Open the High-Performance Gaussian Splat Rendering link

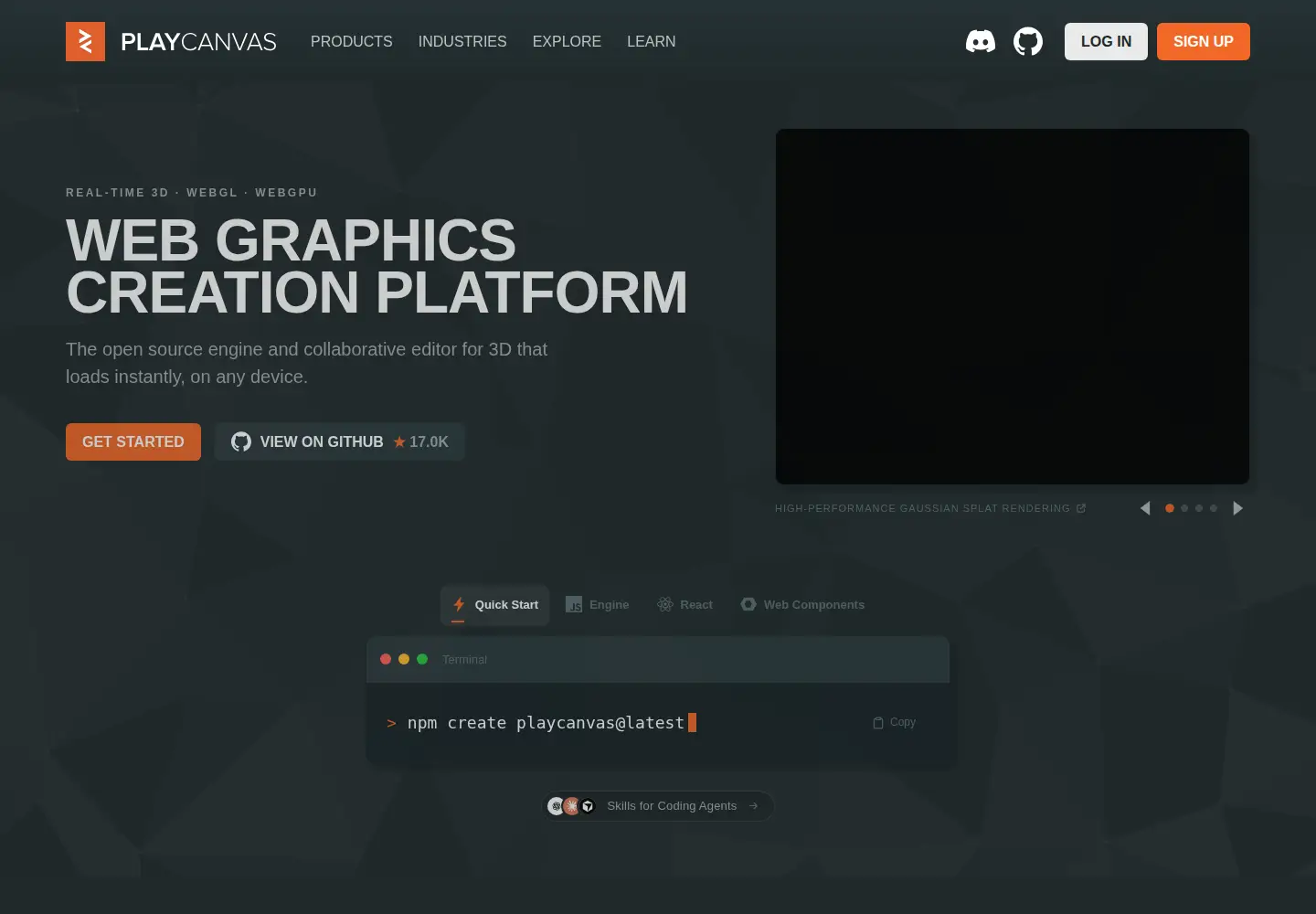[930, 508]
